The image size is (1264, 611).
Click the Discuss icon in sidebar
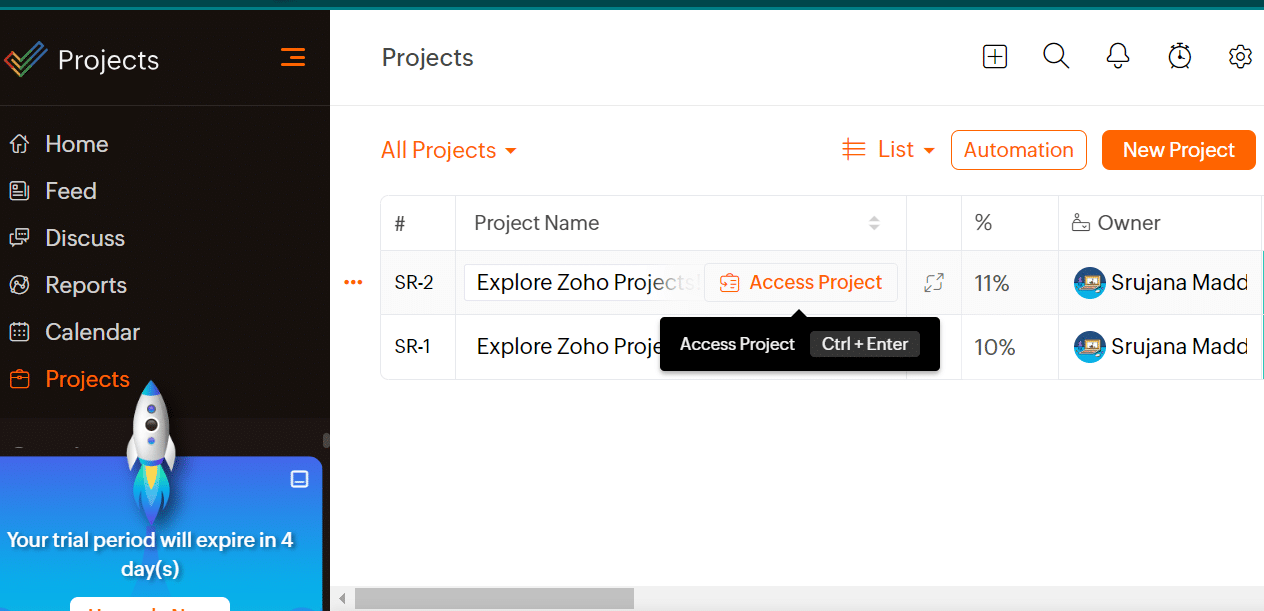click(19, 238)
